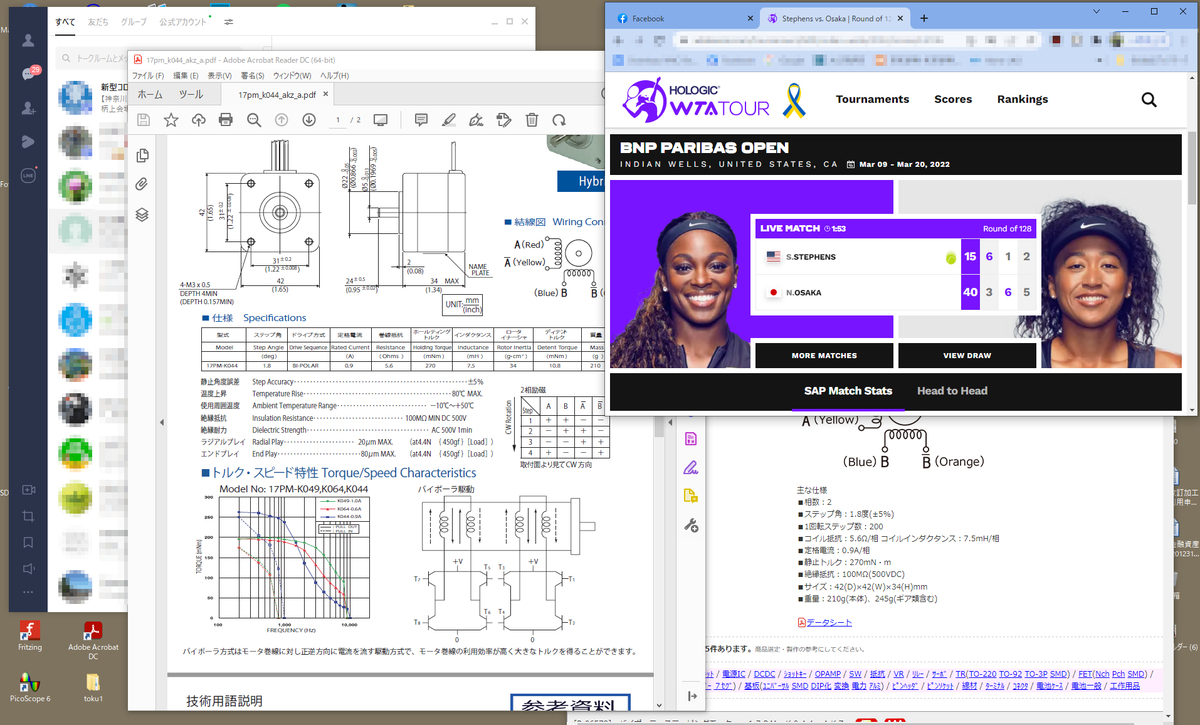Open page thumbnails panel in Acrobat sidebar
Viewport: 1200px width, 725px height.
pyautogui.click(x=143, y=155)
